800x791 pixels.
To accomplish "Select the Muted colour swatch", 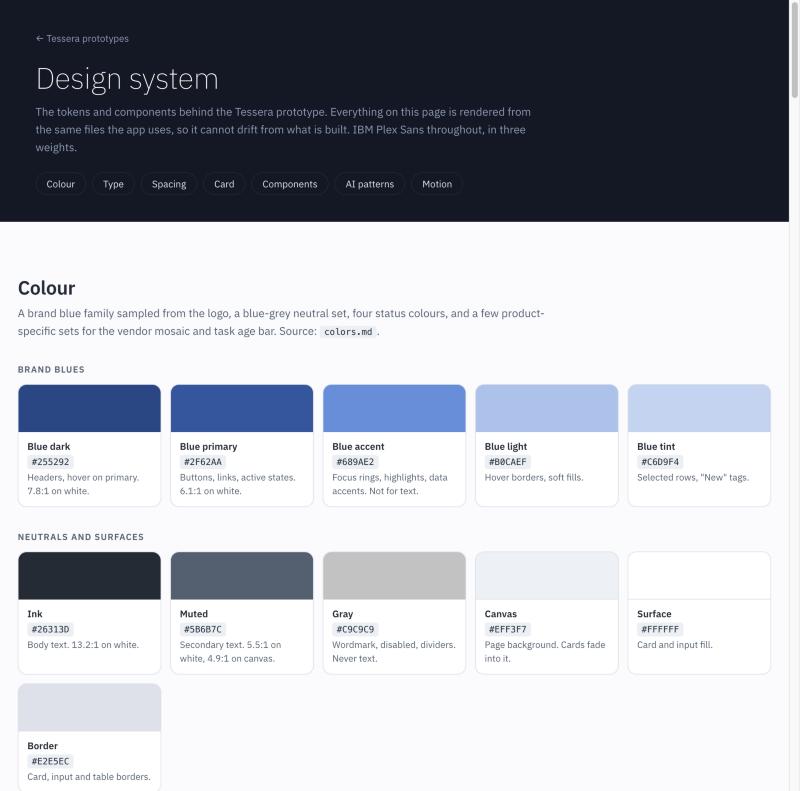I will pos(242,576).
